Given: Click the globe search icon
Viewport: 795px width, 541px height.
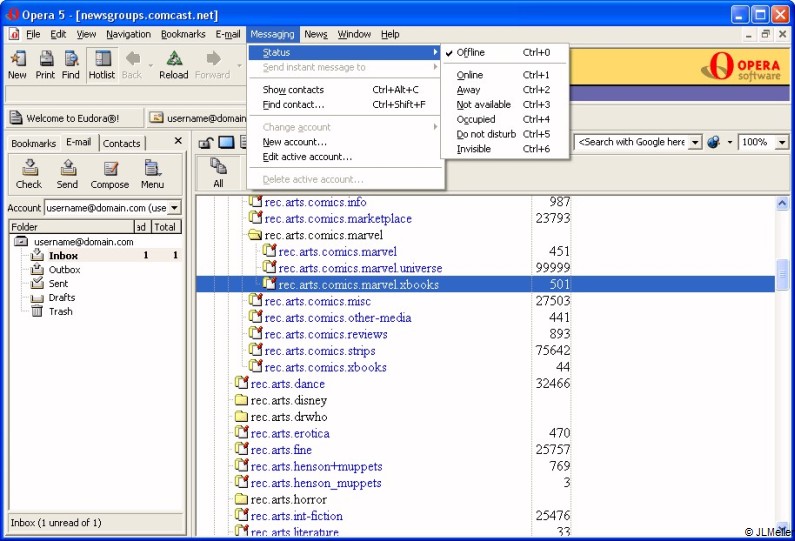Looking at the screenshot, I should (714, 142).
